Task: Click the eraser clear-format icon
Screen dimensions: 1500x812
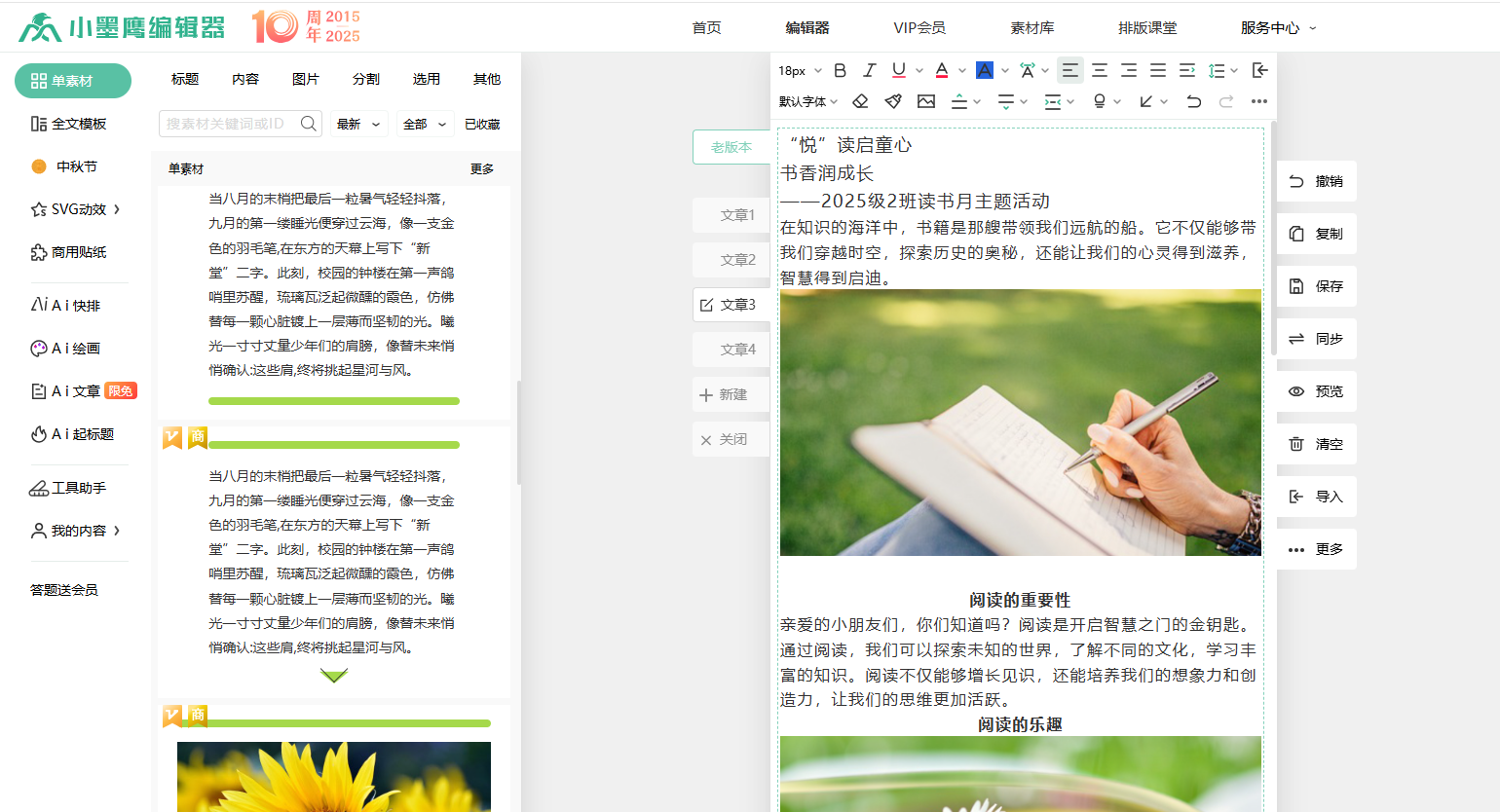Action: tap(860, 101)
